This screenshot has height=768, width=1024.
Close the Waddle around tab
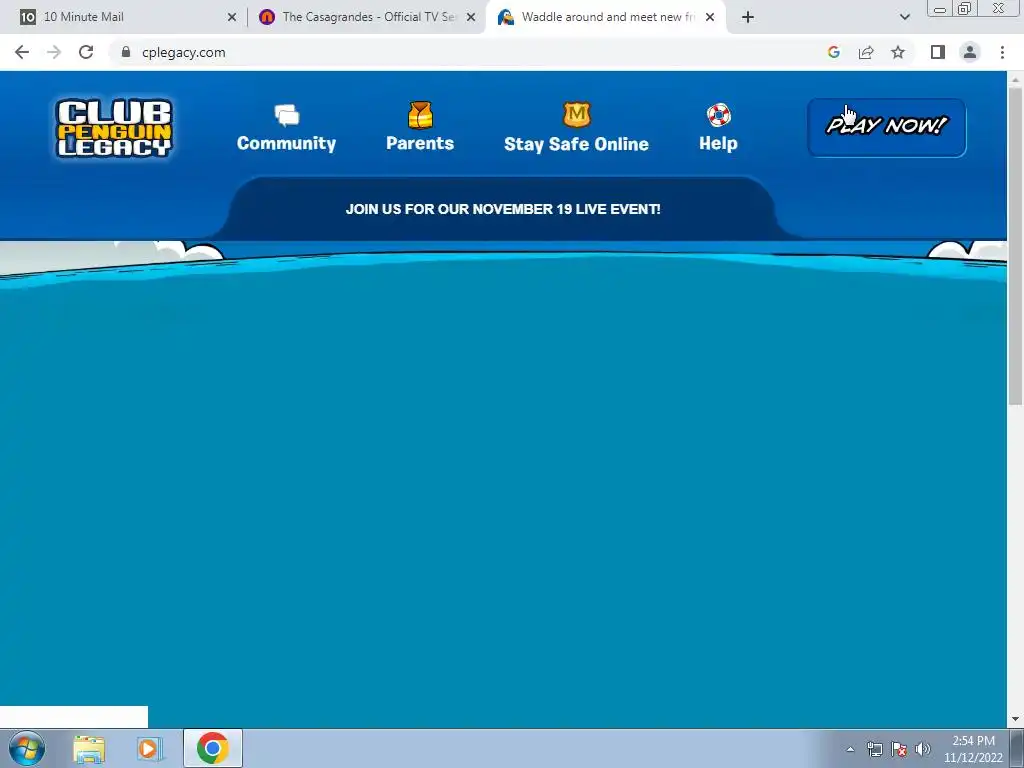tap(710, 17)
